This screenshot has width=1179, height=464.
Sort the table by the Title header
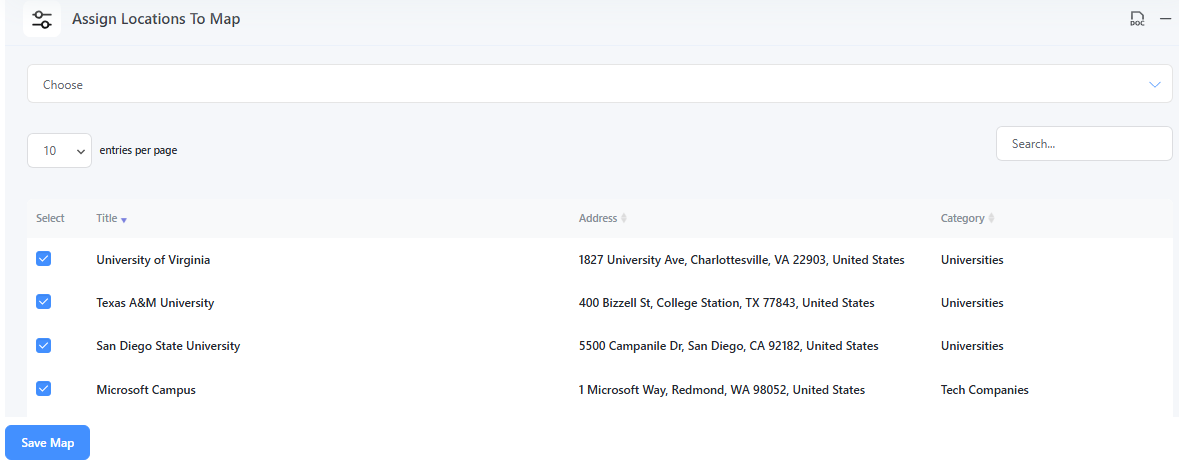[107, 218]
